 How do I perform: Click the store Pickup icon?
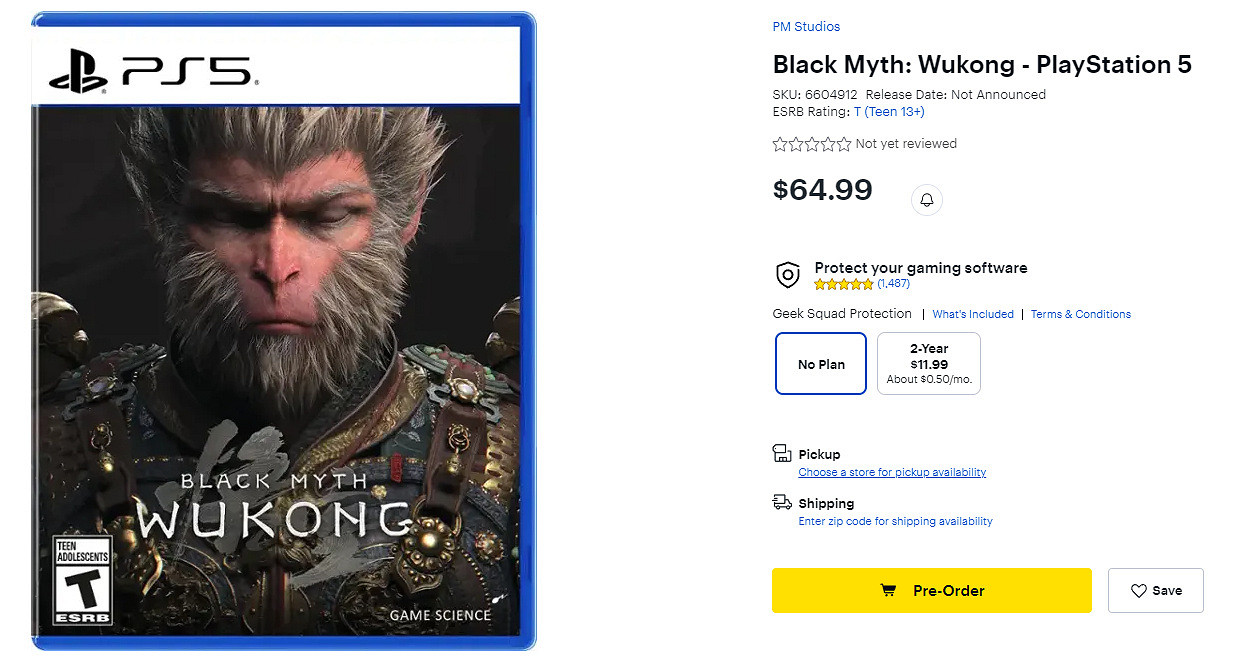click(x=782, y=454)
